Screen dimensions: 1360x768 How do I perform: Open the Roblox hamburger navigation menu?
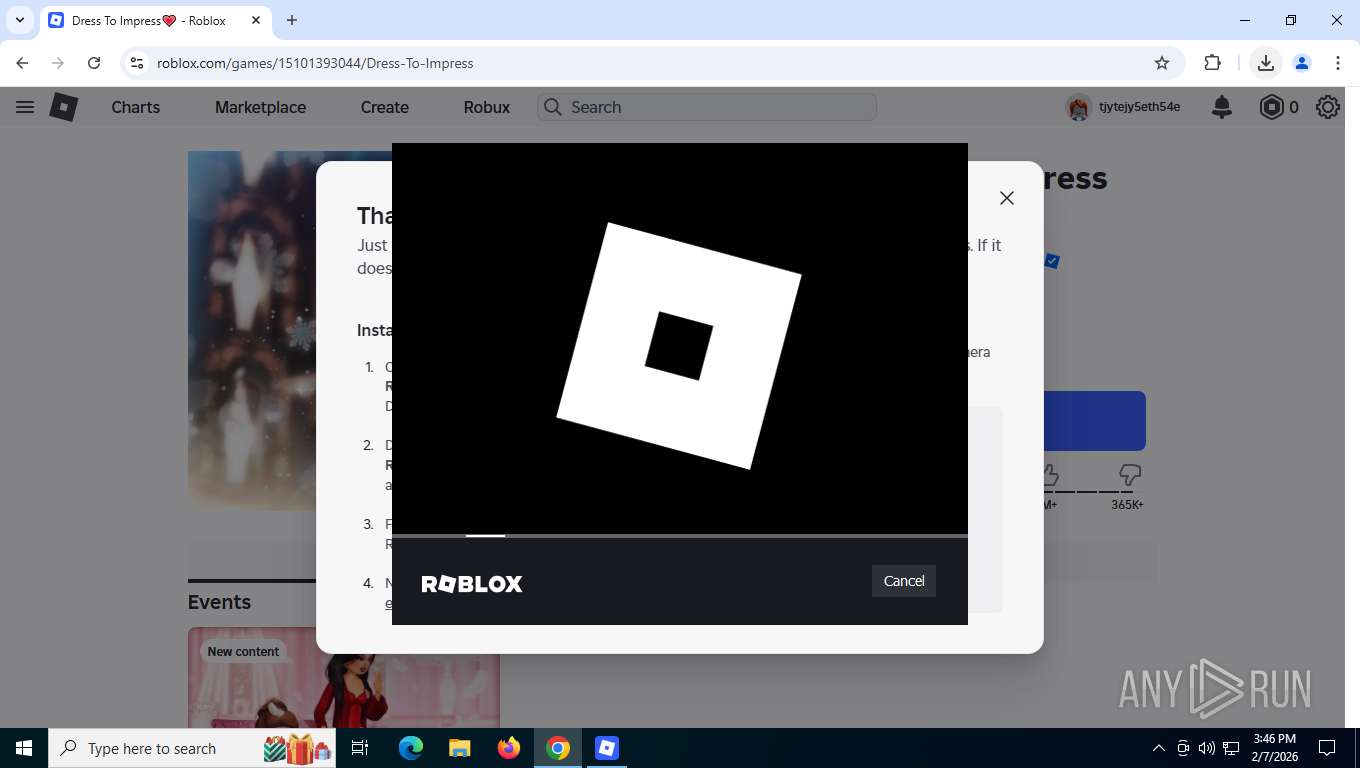pyautogui.click(x=25, y=107)
